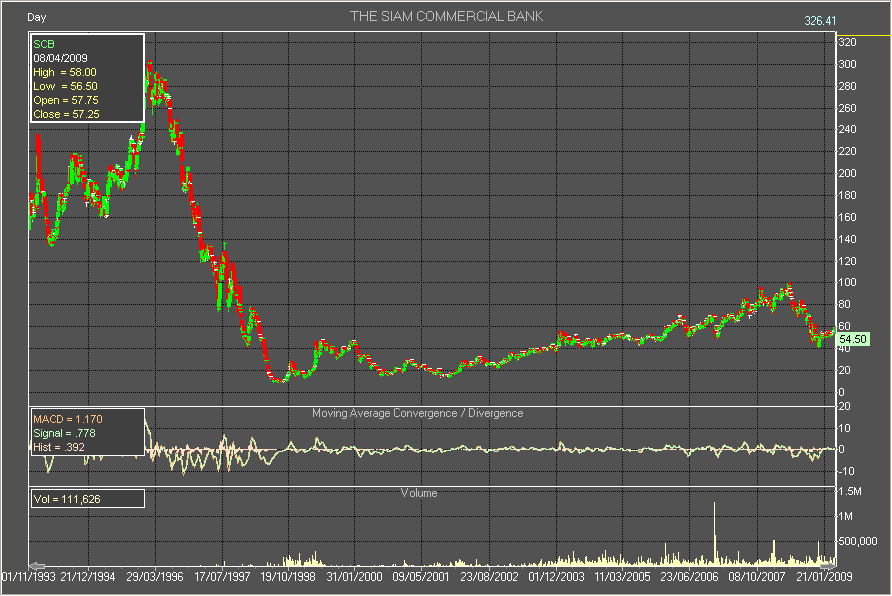Click the Hist = .392 reading

pos(59,448)
